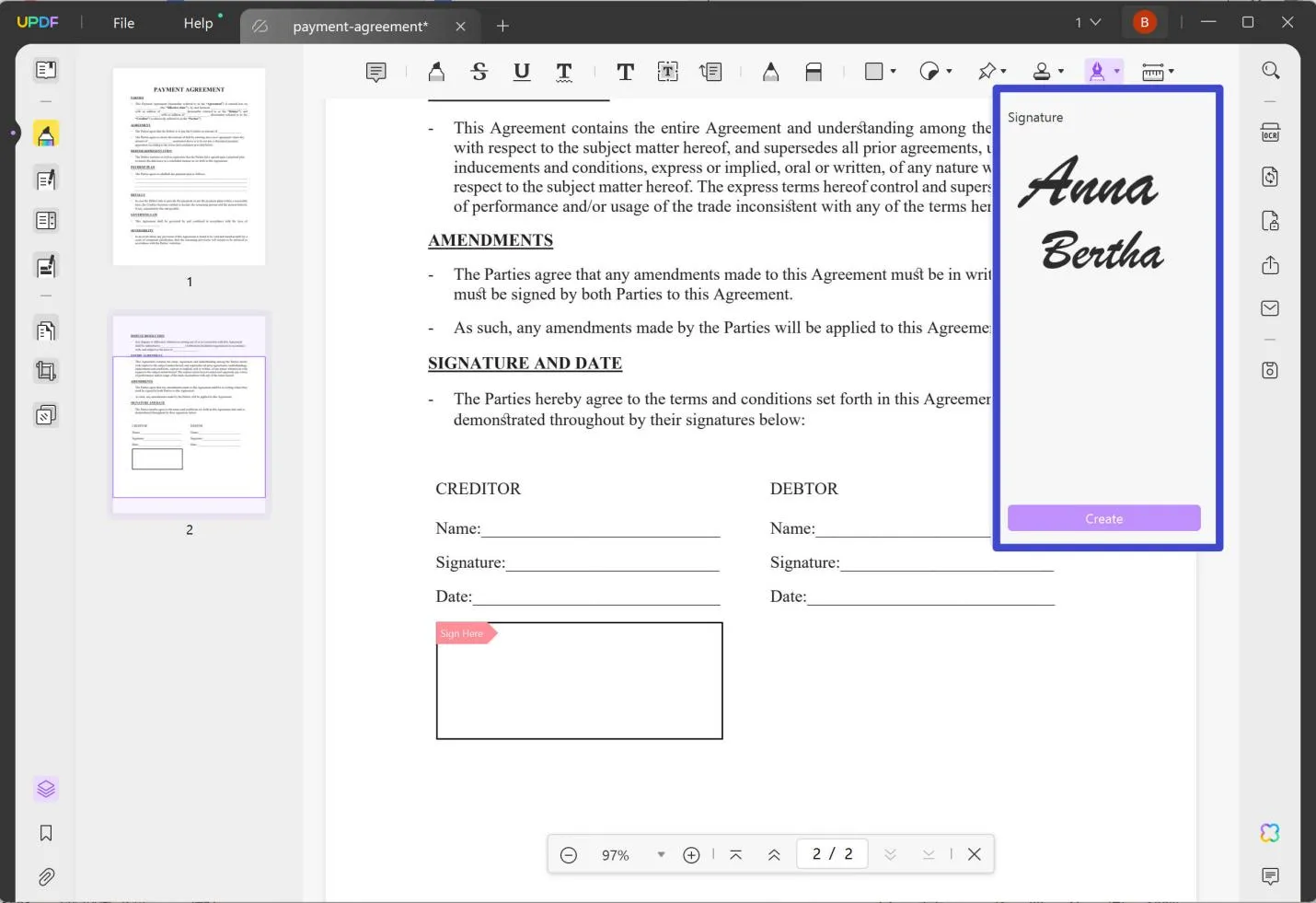Select the Eraser tool
This screenshot has height=903, width=1316.
point(814,71)
